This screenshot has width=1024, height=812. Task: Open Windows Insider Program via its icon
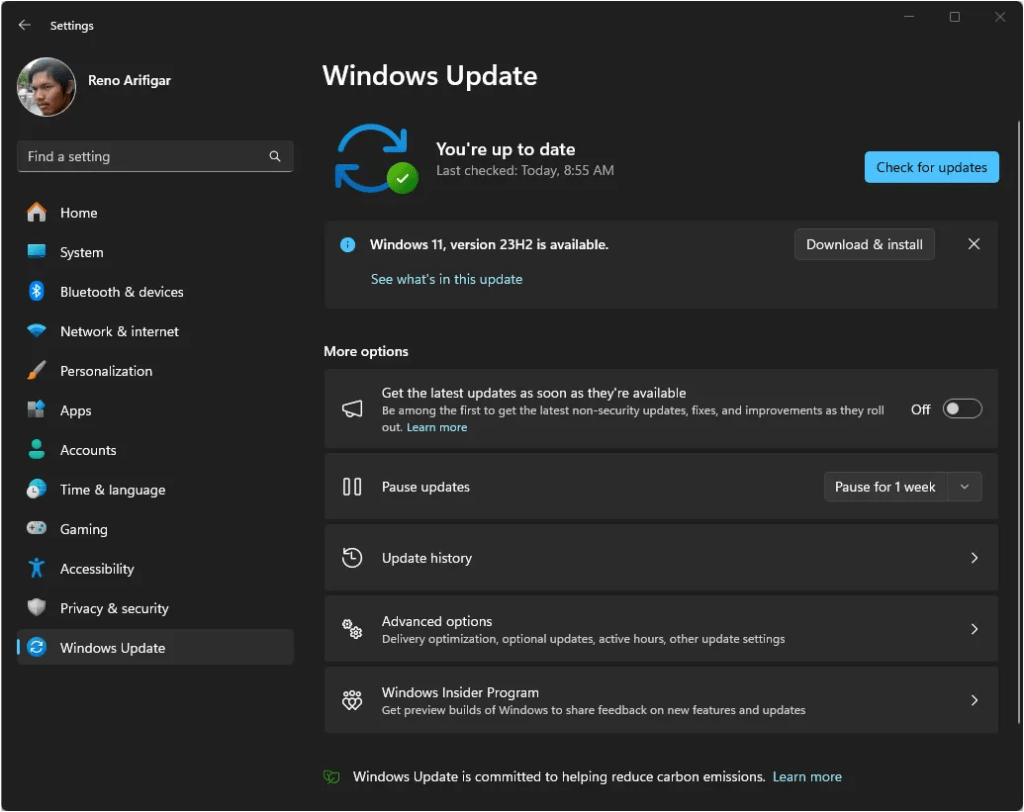[x=351, y=700]
